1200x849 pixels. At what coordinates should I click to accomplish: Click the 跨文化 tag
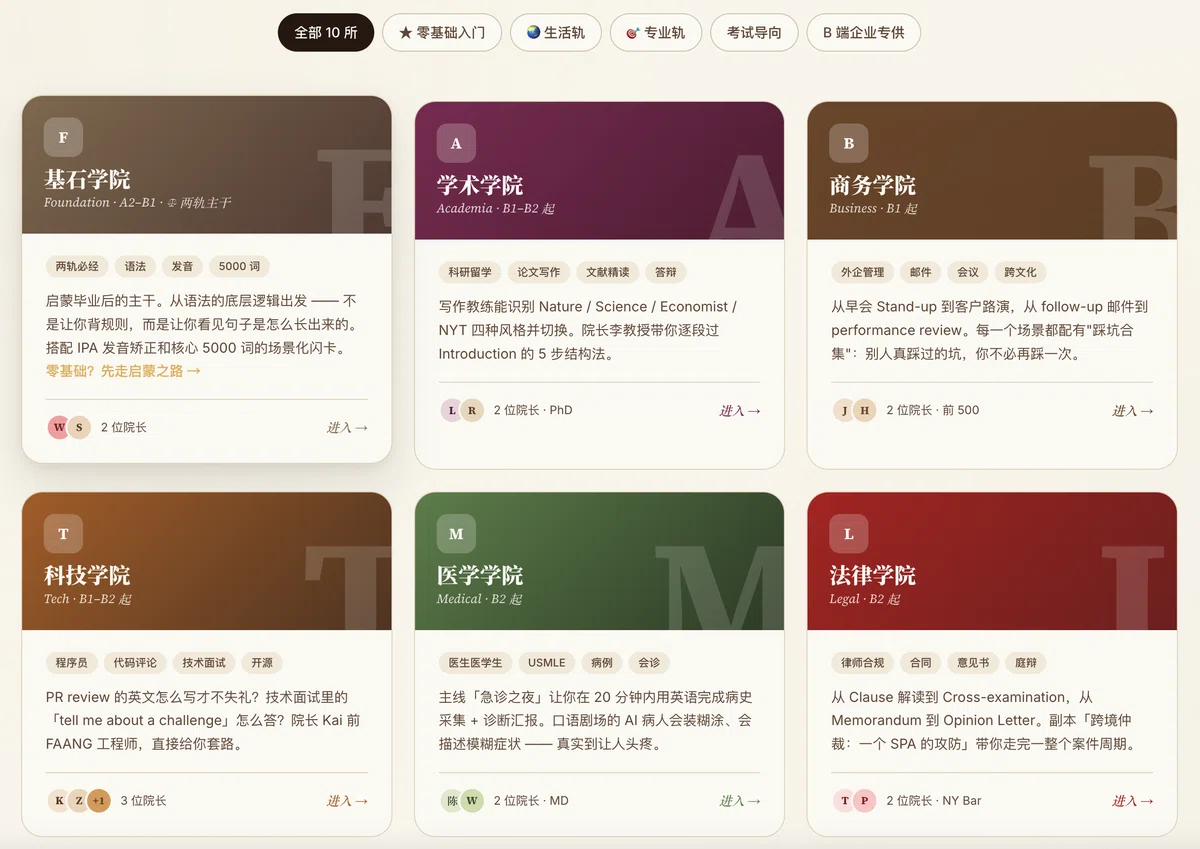pyautogui.click(x=1021, y=272)
